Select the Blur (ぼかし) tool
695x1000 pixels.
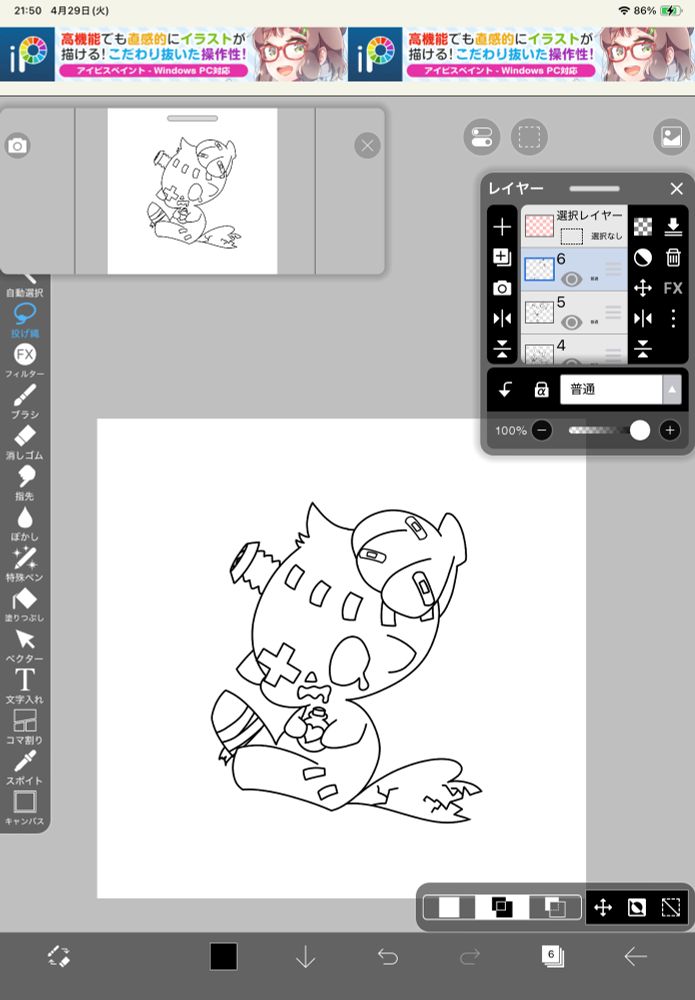(24, 524)
